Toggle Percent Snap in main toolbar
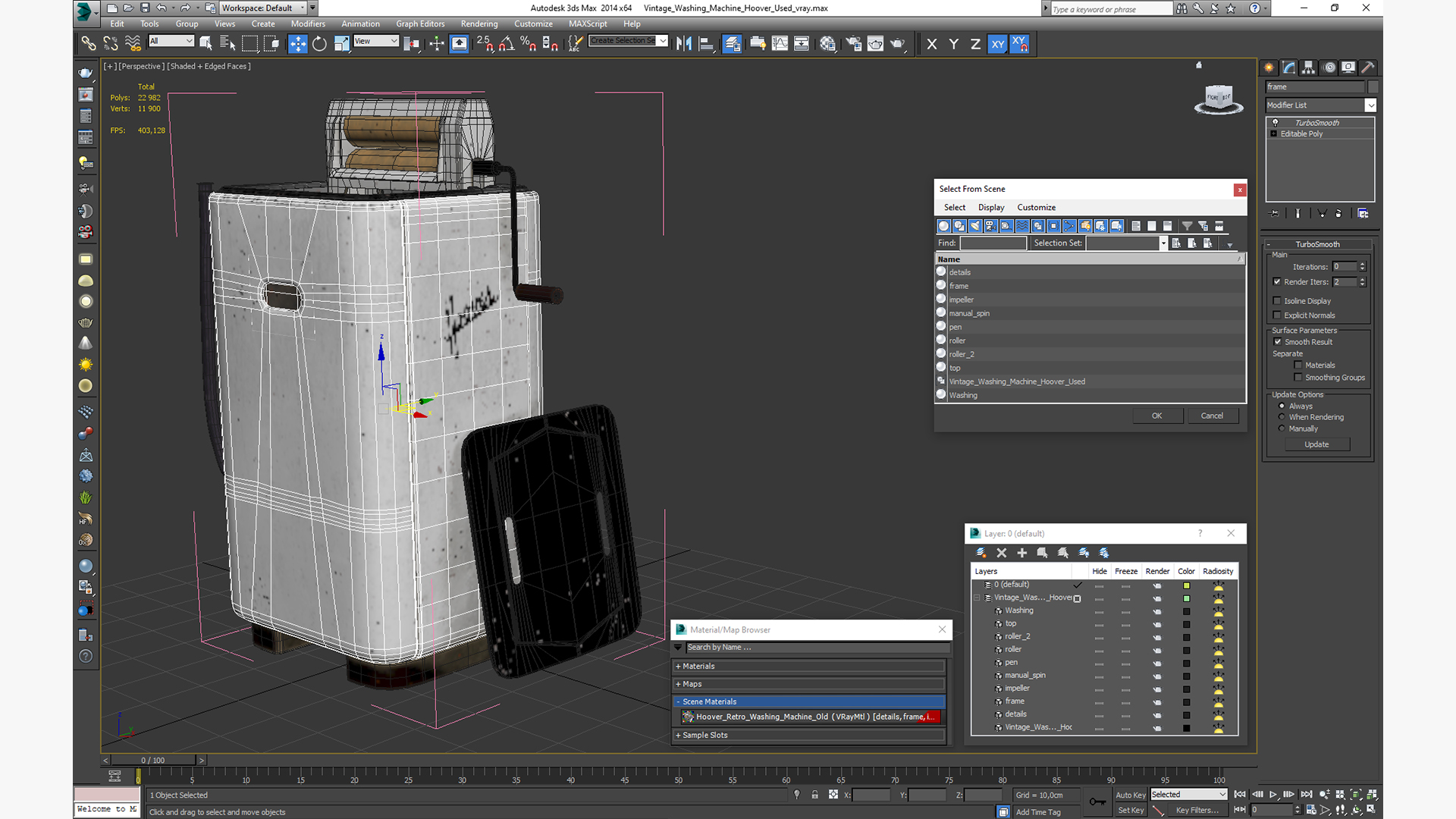Viewport: 1456px width, 819px height. (529, 44)
